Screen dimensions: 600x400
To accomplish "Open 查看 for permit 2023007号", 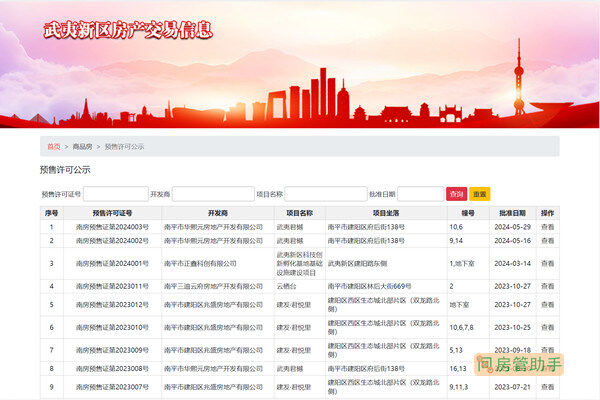I will [x=548, y=387].
